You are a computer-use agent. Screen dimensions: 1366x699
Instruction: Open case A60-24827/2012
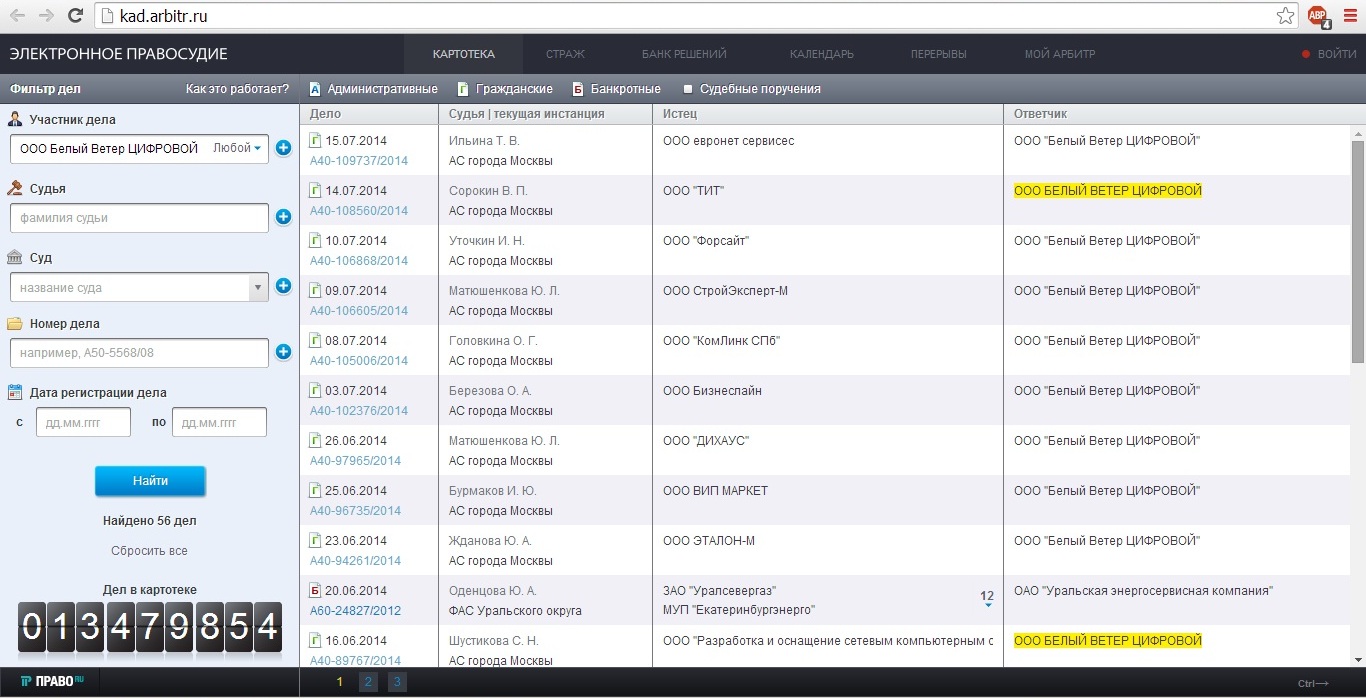pyautogui.click(x=355, y=610)
